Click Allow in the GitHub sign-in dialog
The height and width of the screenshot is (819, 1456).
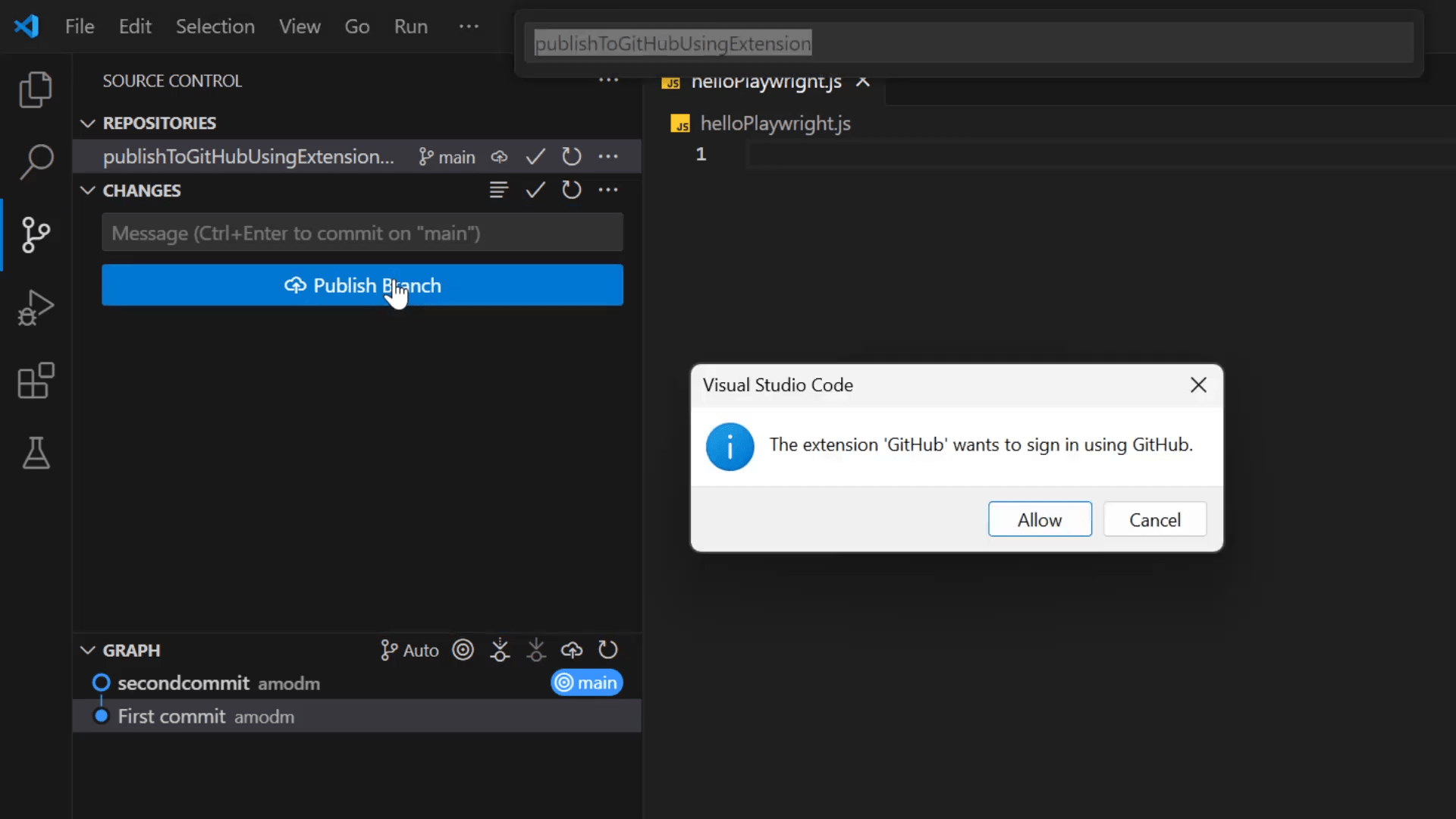pyautogui.click(x=1039, y=519)
